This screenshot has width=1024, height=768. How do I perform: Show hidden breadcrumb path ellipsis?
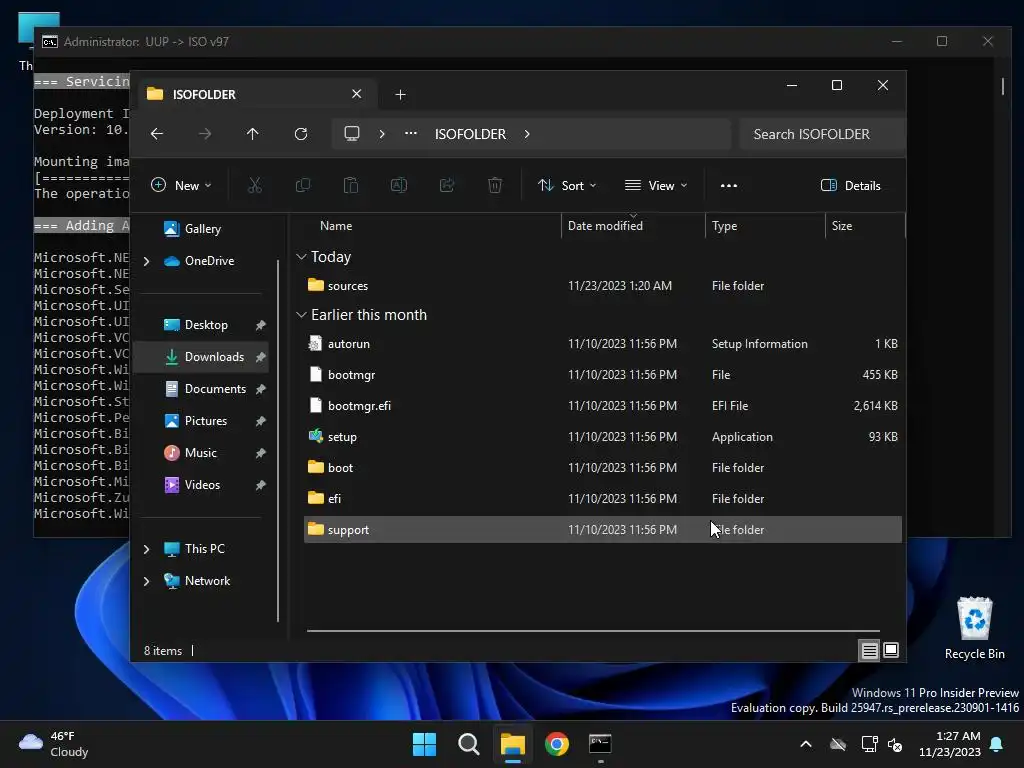(x=410, y=134)
